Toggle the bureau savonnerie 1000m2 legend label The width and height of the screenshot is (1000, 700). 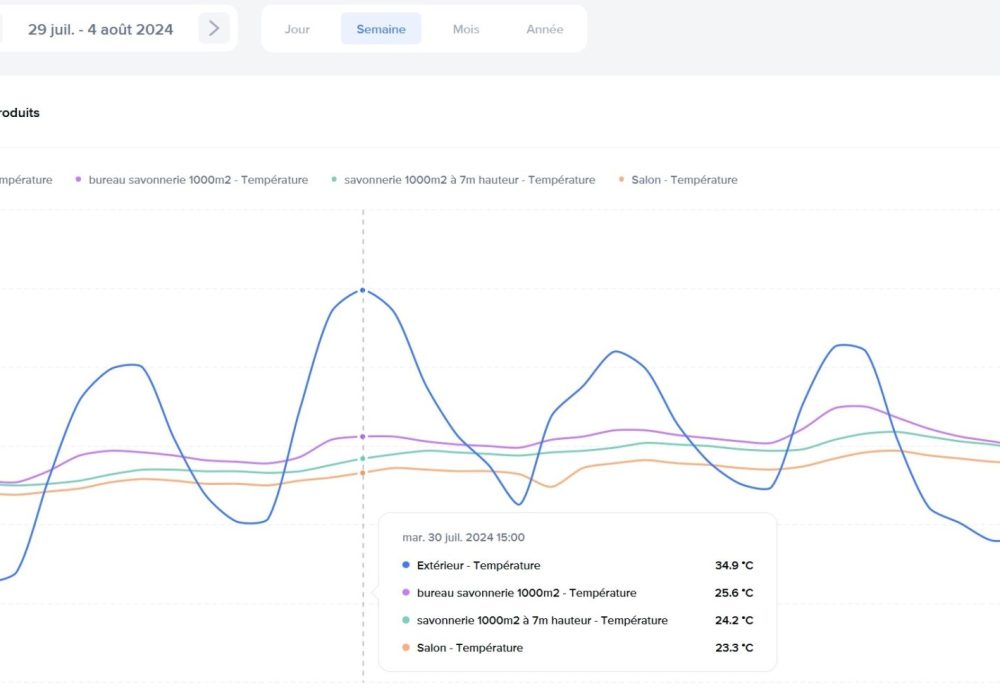(198, 180)
